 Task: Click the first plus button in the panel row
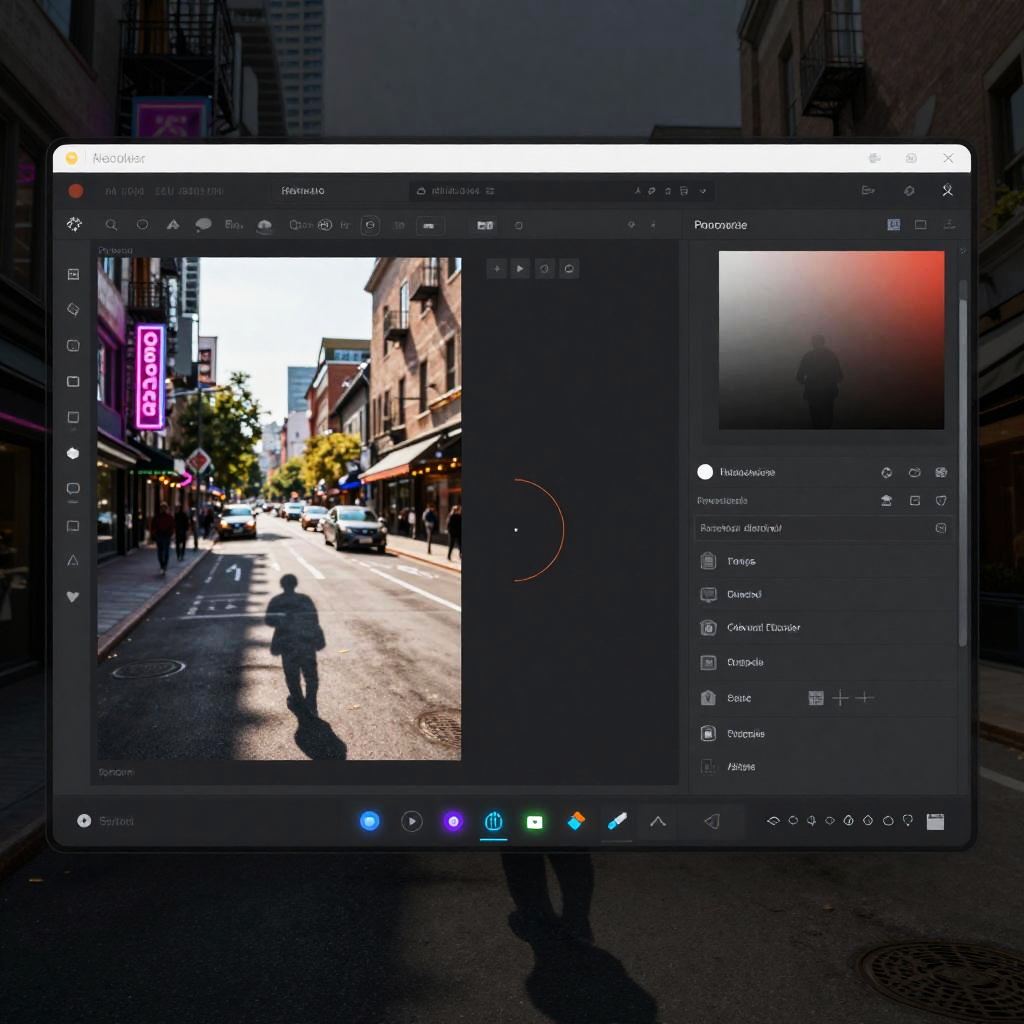[x=841, y=698]
